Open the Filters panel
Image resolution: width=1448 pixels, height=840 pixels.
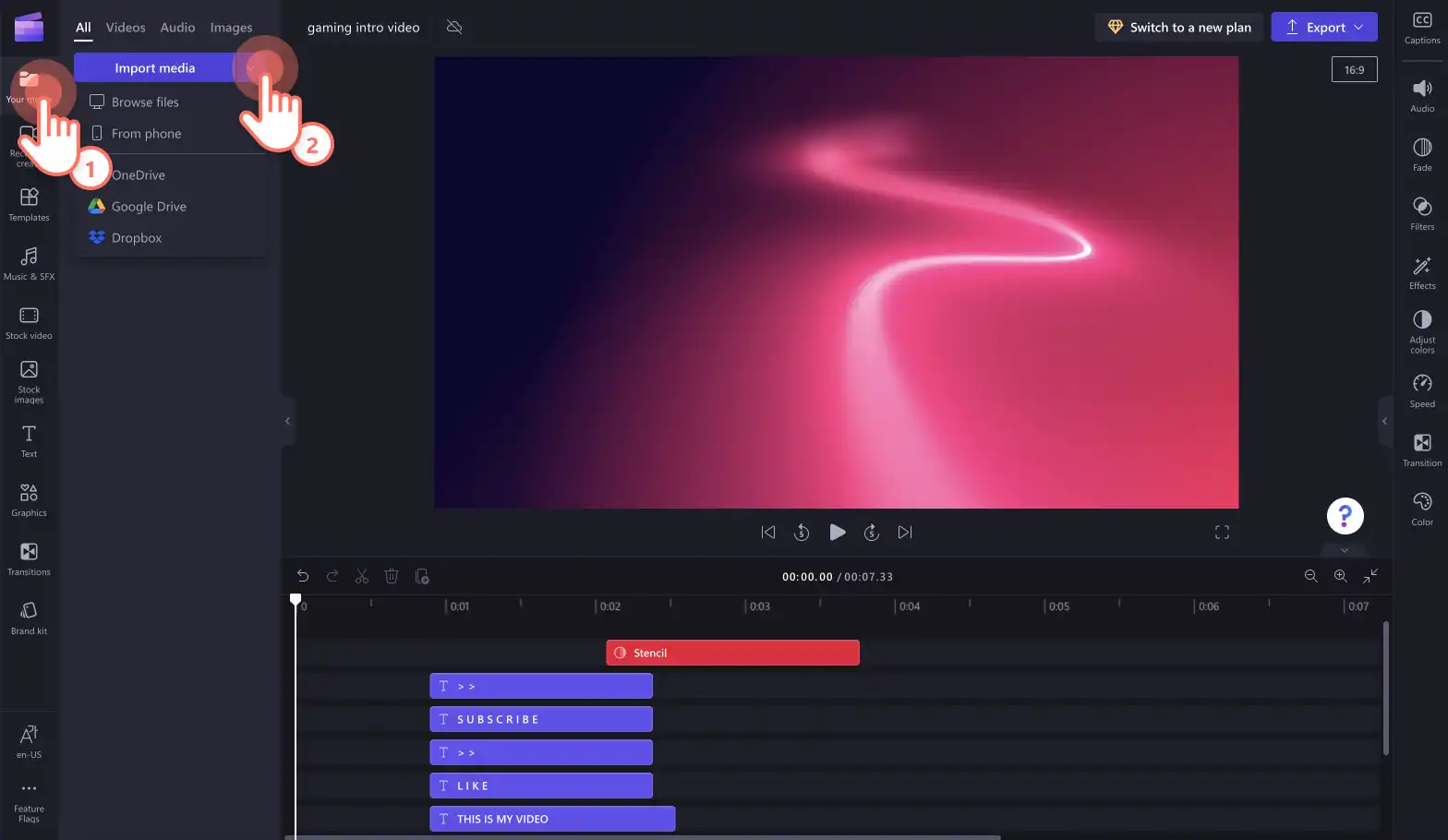point(1422,213)
